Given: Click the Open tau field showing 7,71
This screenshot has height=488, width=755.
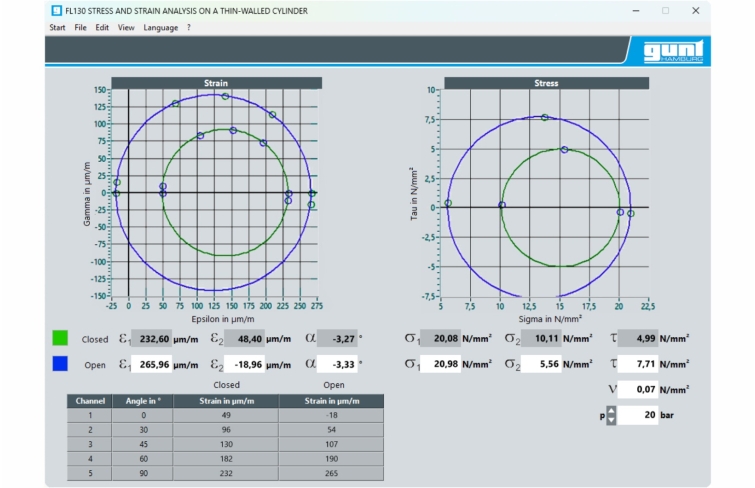Looking at the screenshot, I should point(644,364).
